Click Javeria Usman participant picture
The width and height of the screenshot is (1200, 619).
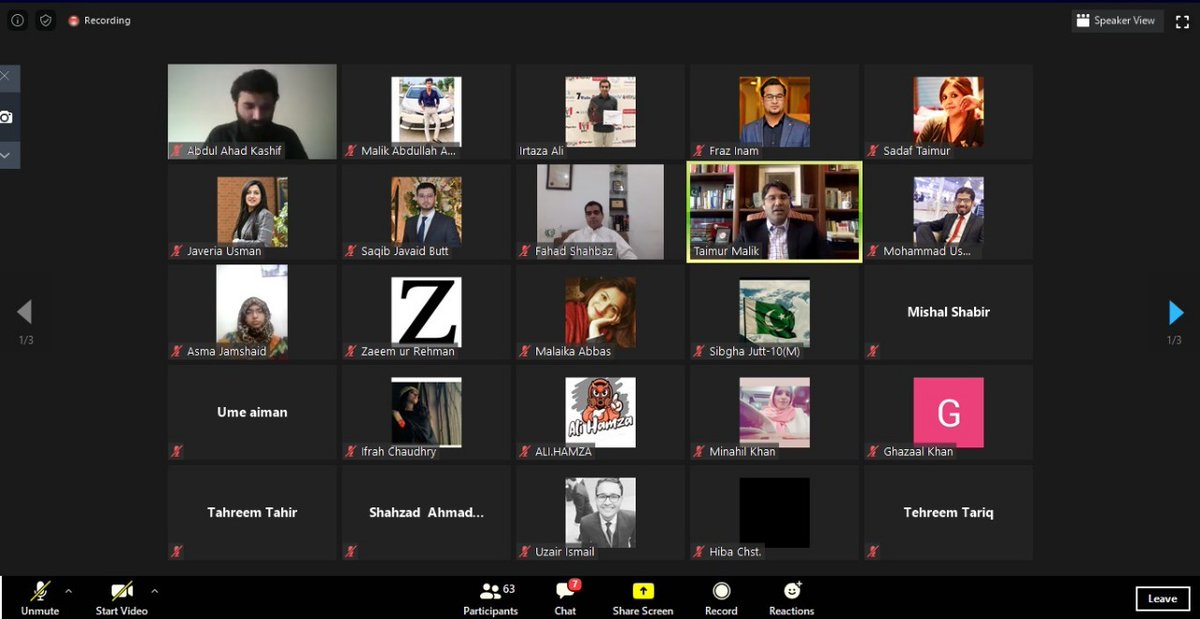[x=252, y=212]
